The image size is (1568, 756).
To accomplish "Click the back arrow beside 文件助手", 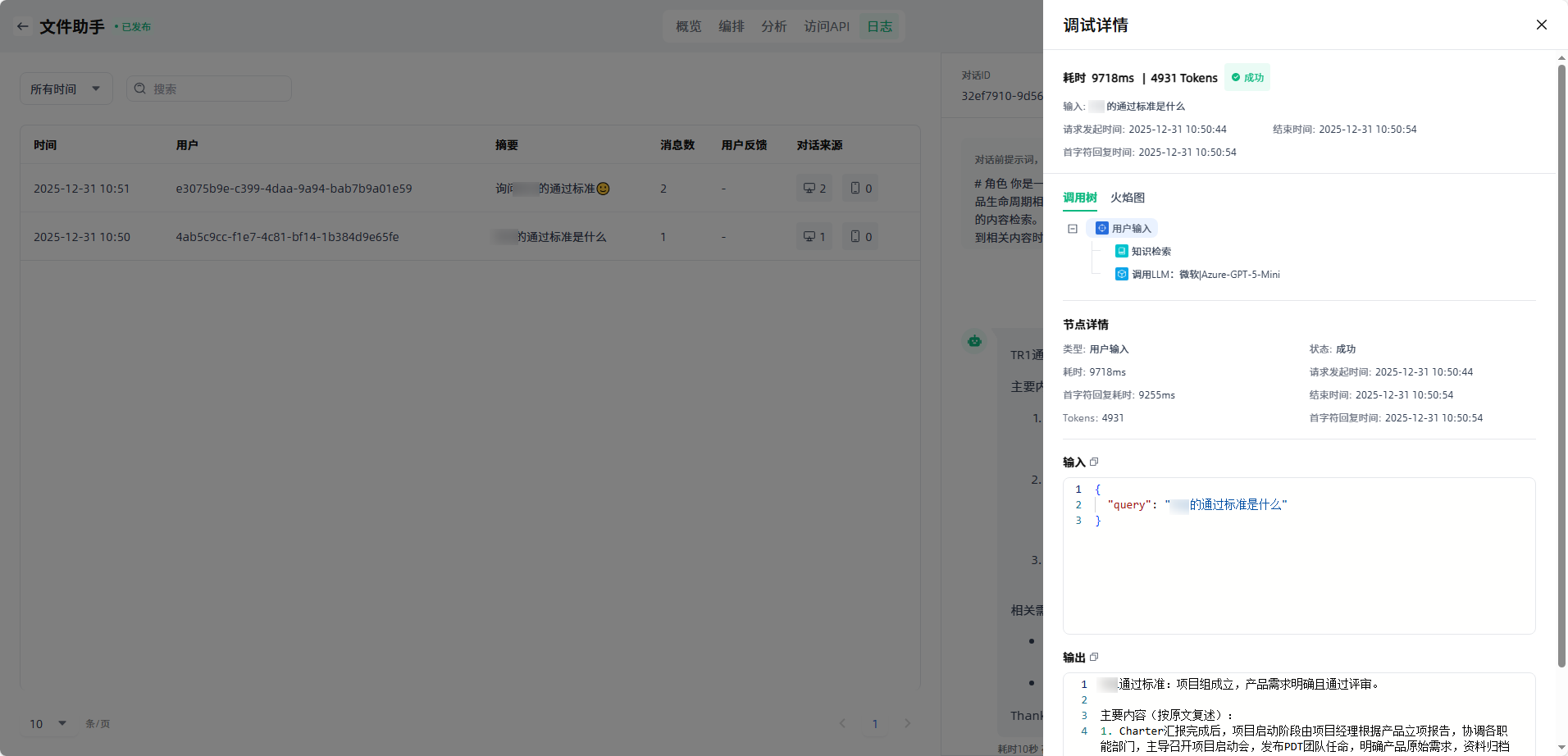I will 23,26.
